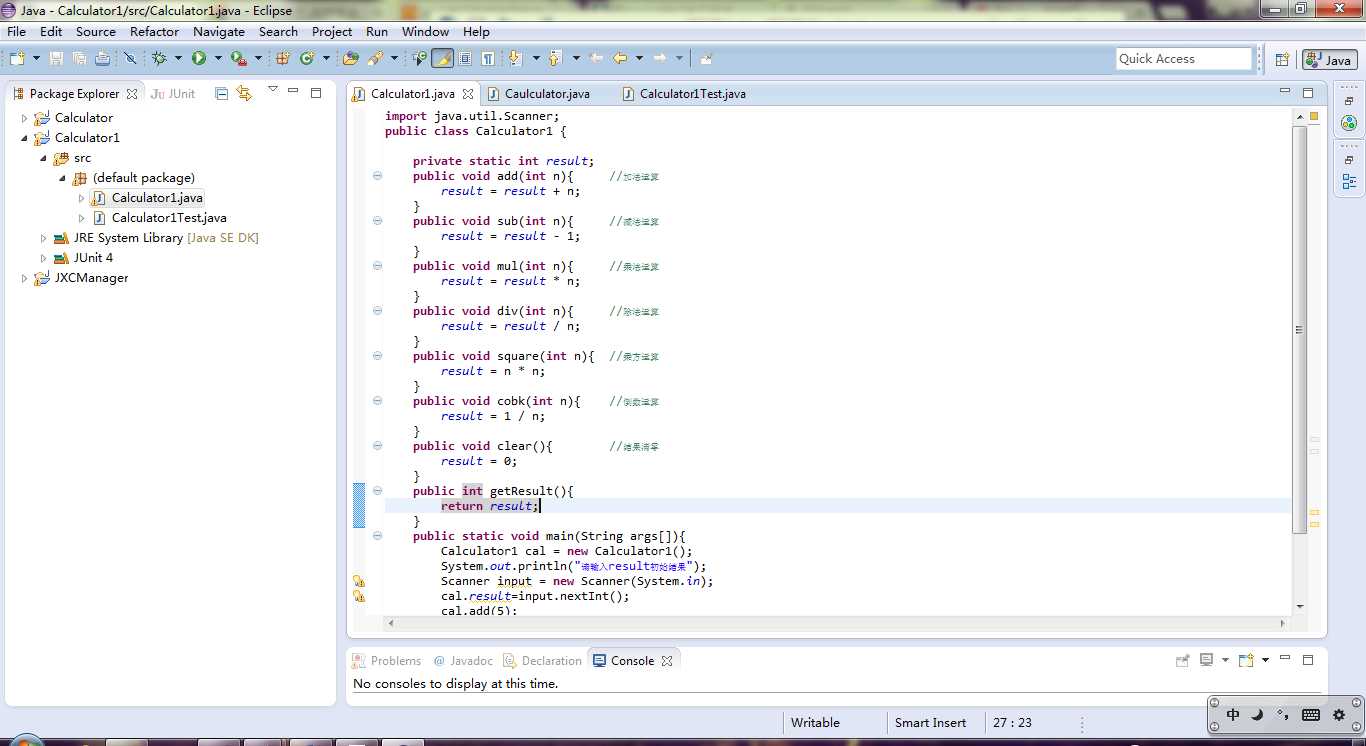Toggle Show Whitespace Characters icon
Screen dimensions: 1366x746
pyautogui.click(x=487, y=58)
